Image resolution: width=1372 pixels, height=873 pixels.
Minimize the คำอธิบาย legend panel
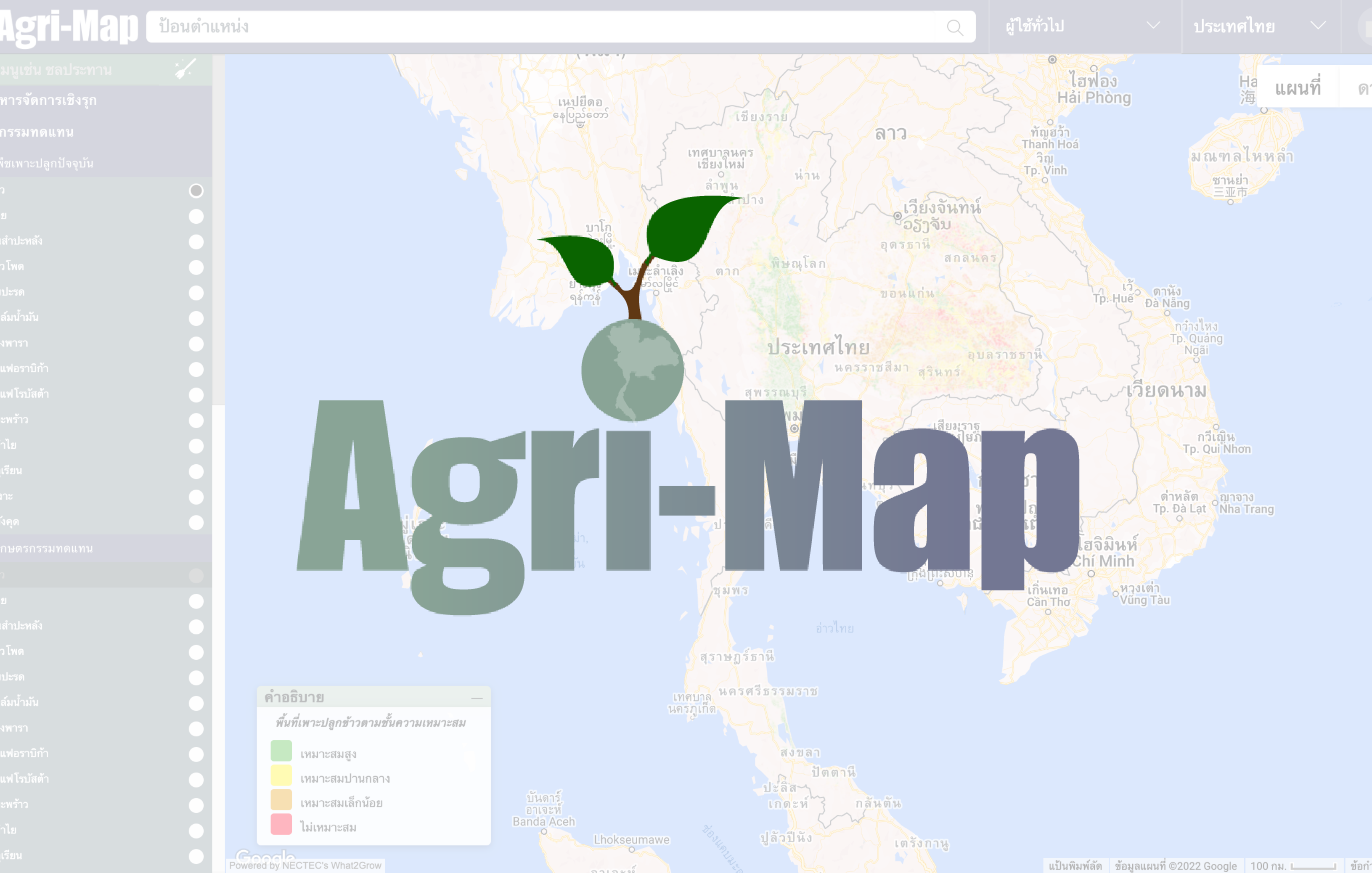(477, 698)
